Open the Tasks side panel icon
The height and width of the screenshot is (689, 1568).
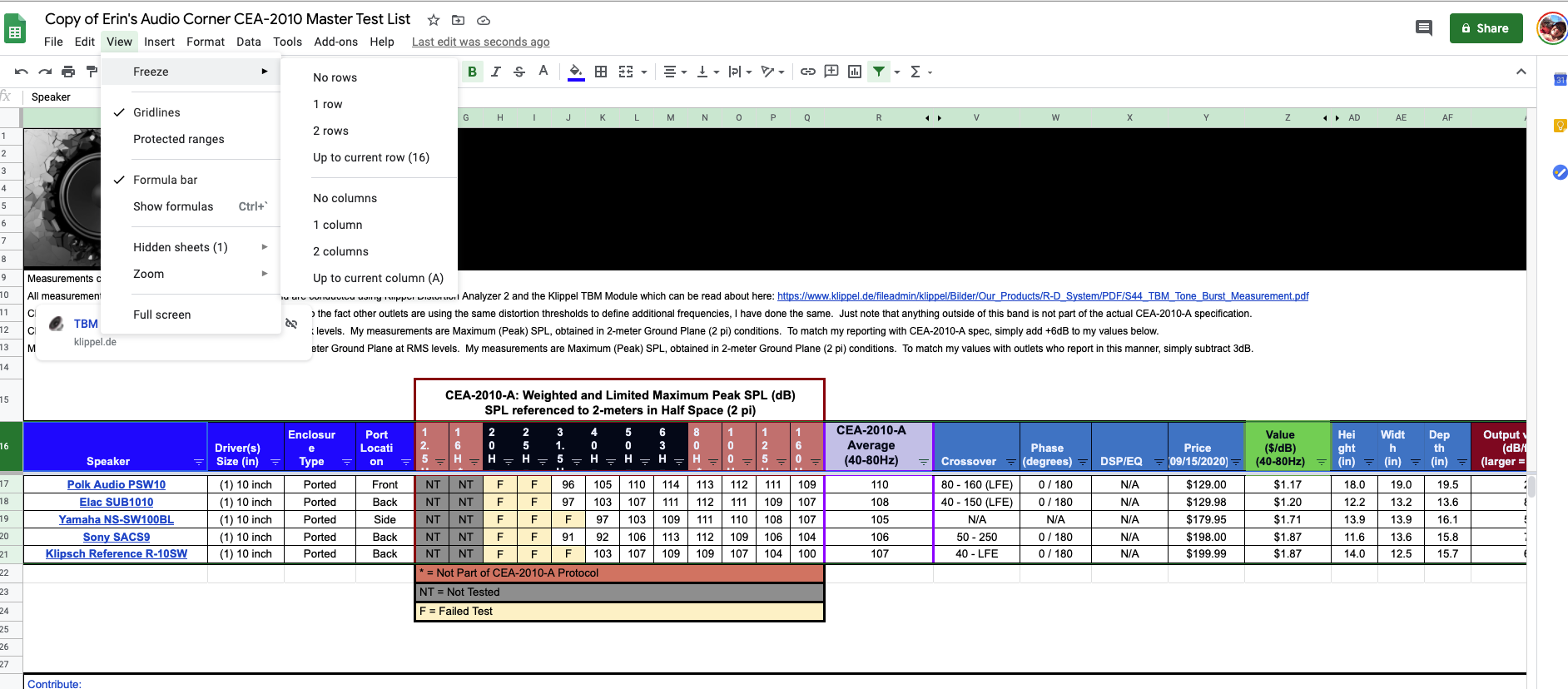[1560, 172]
